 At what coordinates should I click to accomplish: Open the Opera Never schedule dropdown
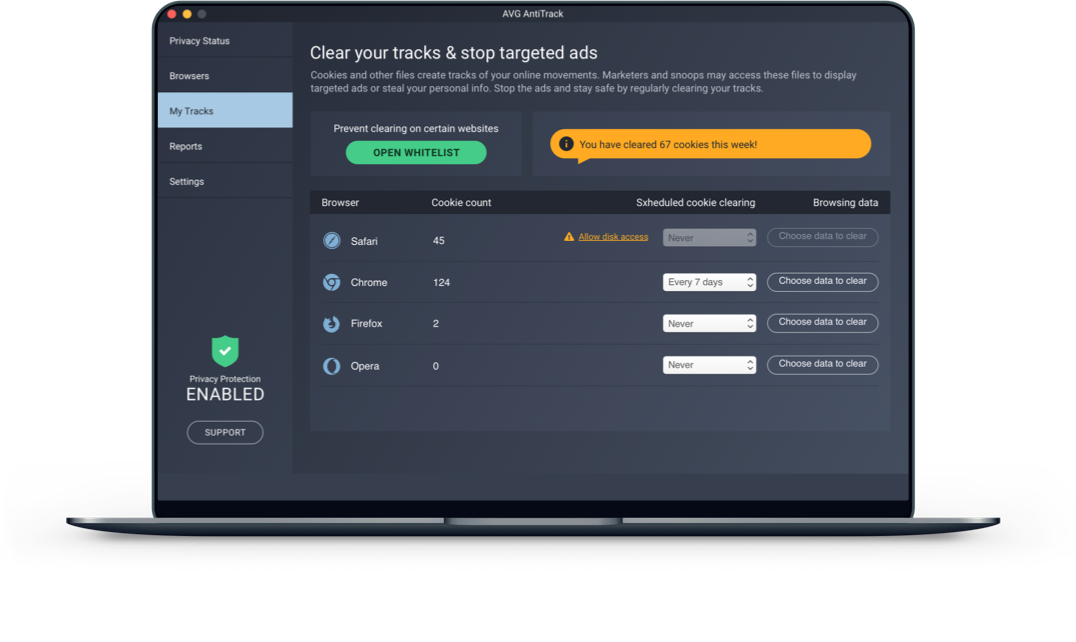pyautogui.click(x=709, y=364)
